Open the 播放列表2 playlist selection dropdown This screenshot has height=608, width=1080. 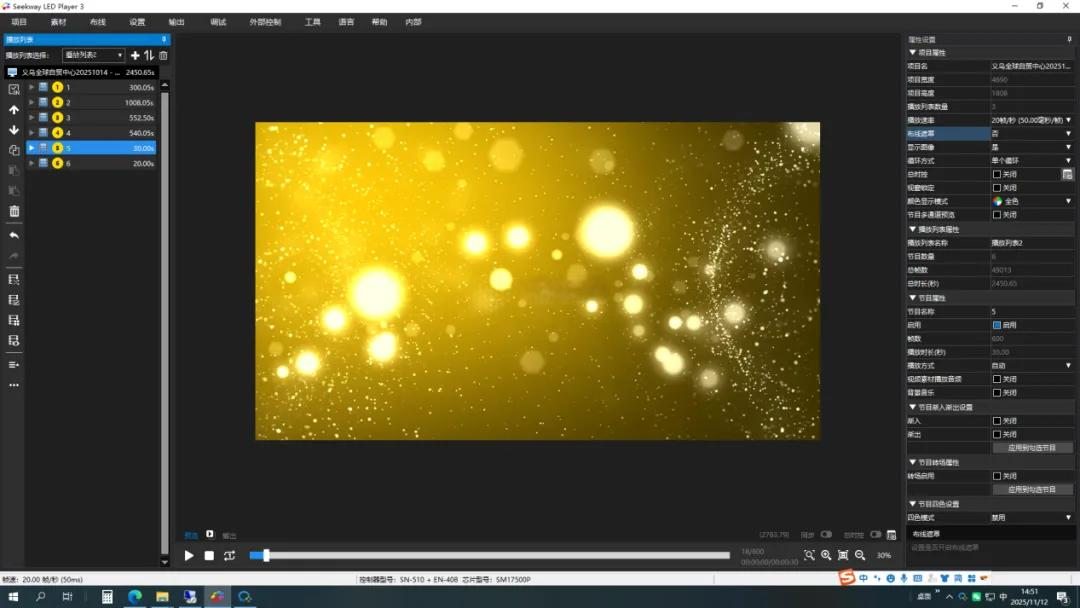pos(93,55)
